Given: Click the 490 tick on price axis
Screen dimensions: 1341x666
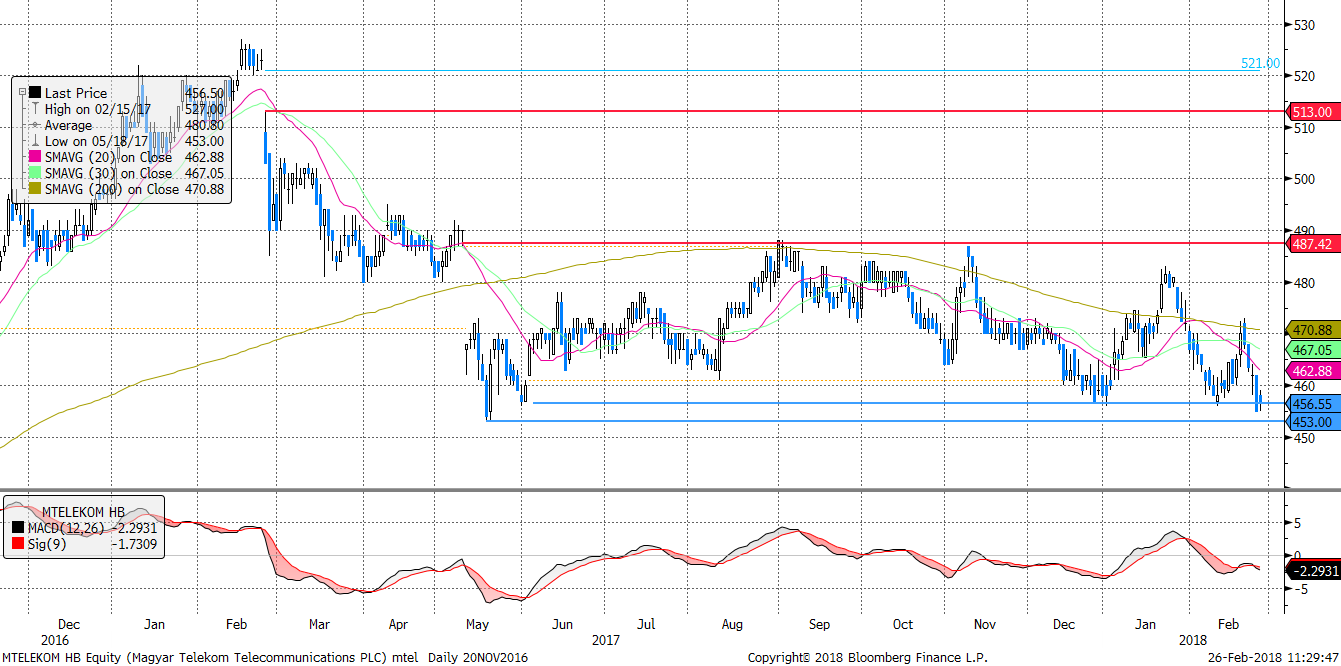Looking at the screenshot, I should 1303,231.
